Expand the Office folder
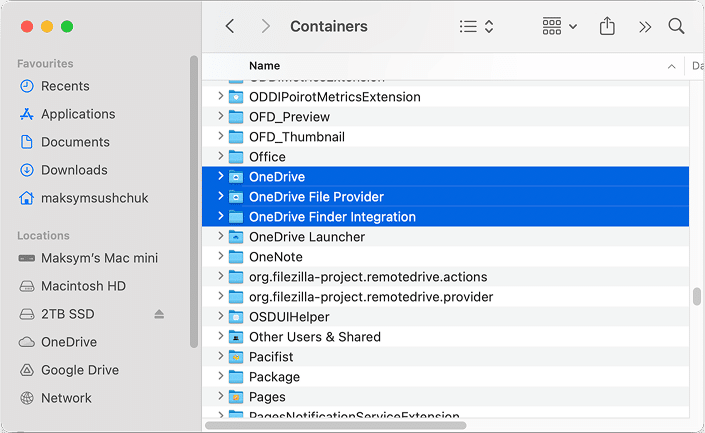The image size is (705, 433). [x=220, y=156]
